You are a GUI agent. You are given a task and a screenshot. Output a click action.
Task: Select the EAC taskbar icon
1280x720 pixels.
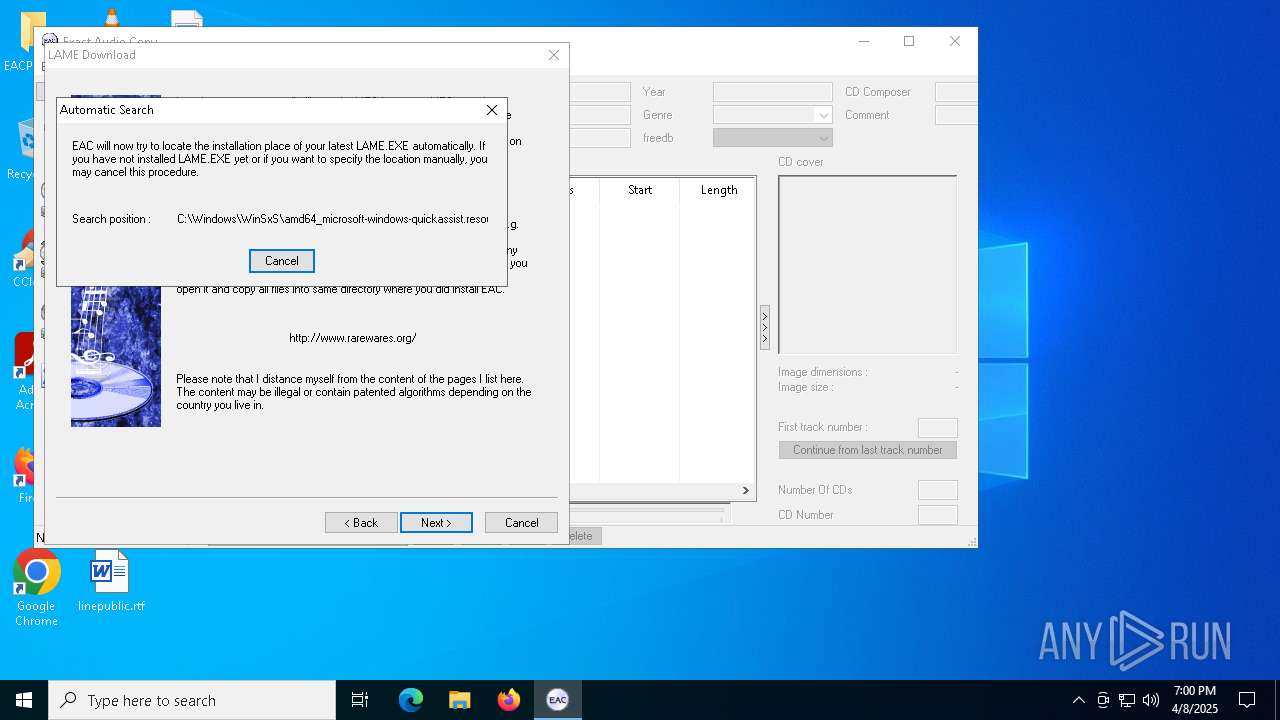pos(557,700)
